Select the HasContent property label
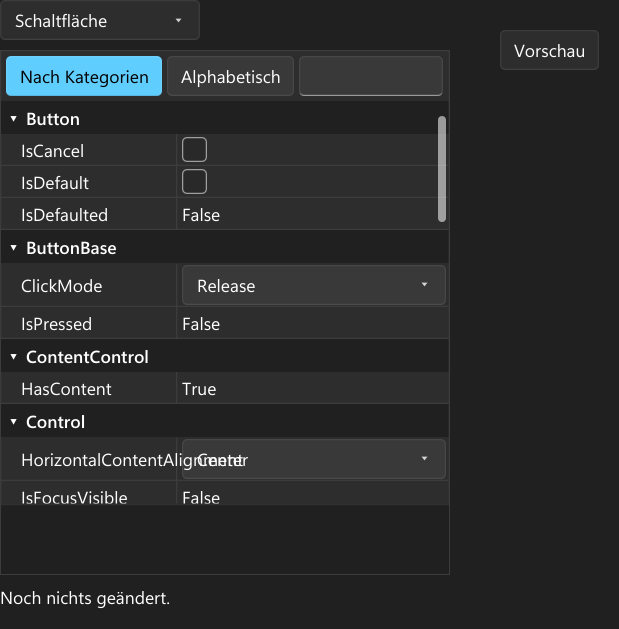The image size is (619, 629). (66, 389)
